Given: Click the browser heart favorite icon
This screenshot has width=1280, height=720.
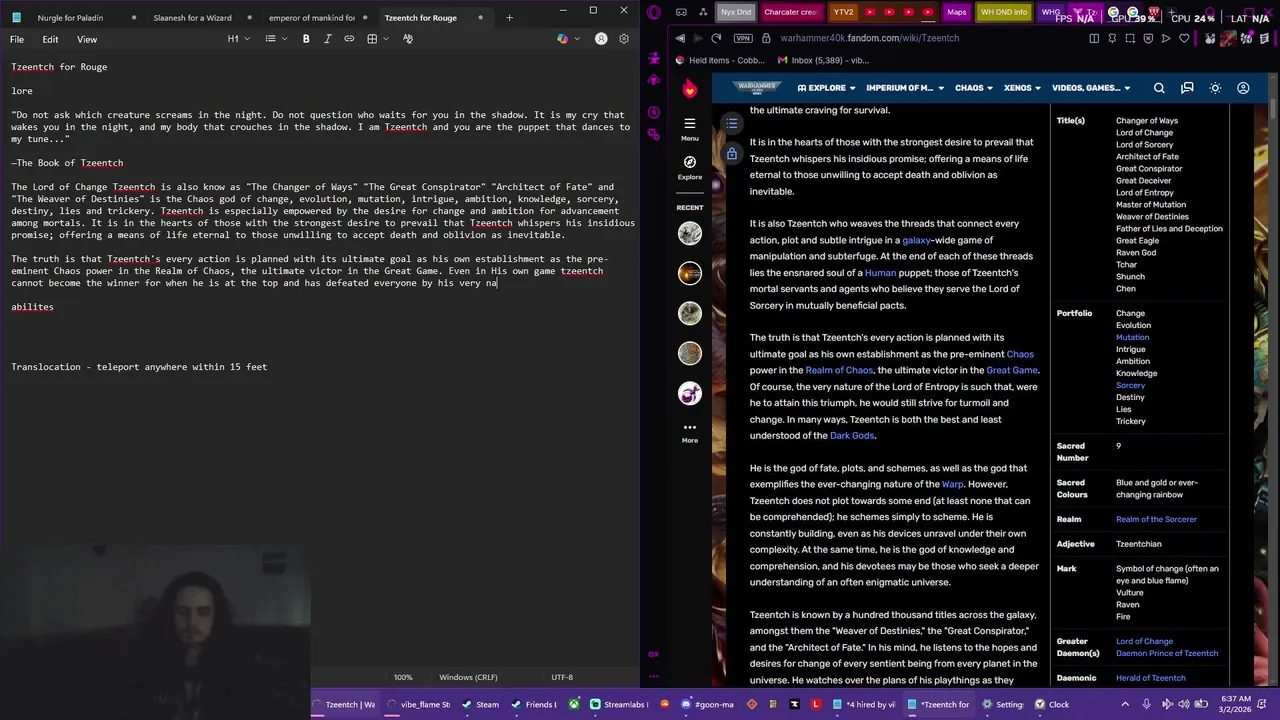Looking at the screenshot, I should (x=1184, y=38).
